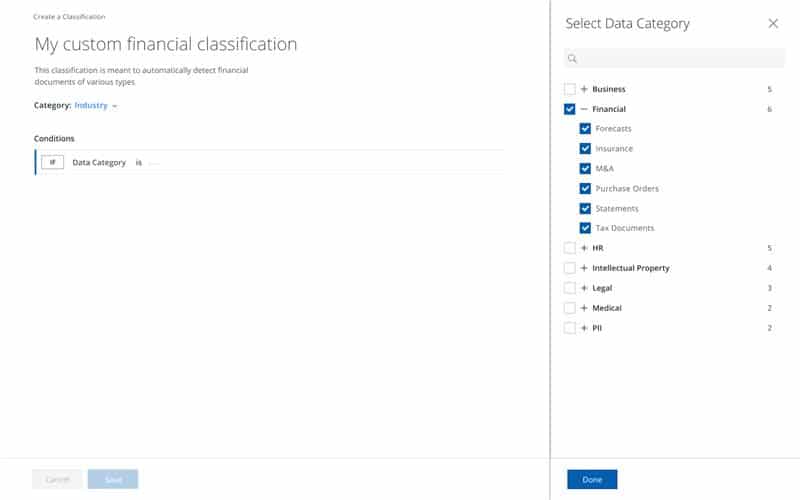Uncheck the Forecasts checkbox
Viewport: 800px width, 500px height.
pos(585,129)
